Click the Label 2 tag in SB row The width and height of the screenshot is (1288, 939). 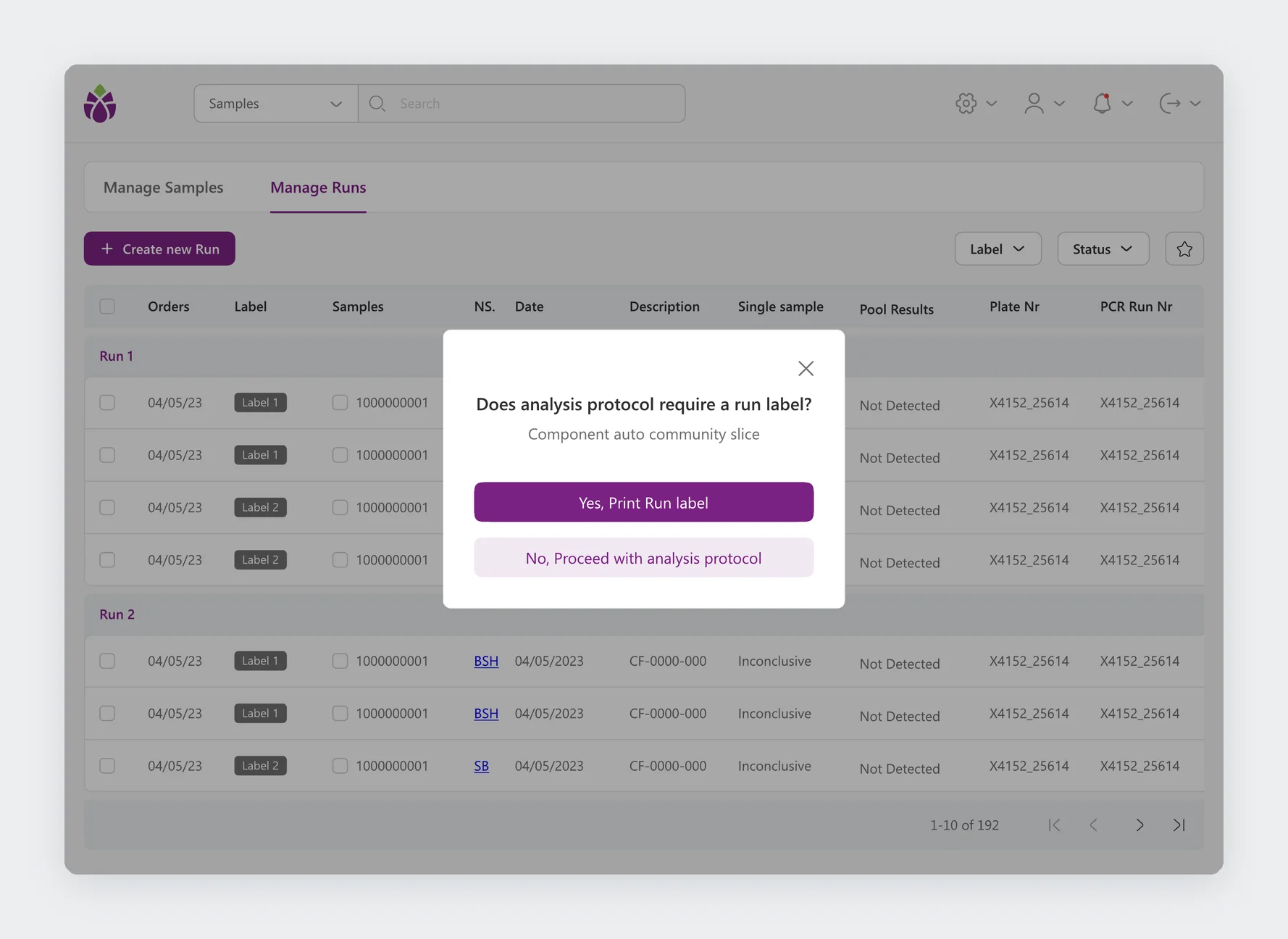click(260, 766)
